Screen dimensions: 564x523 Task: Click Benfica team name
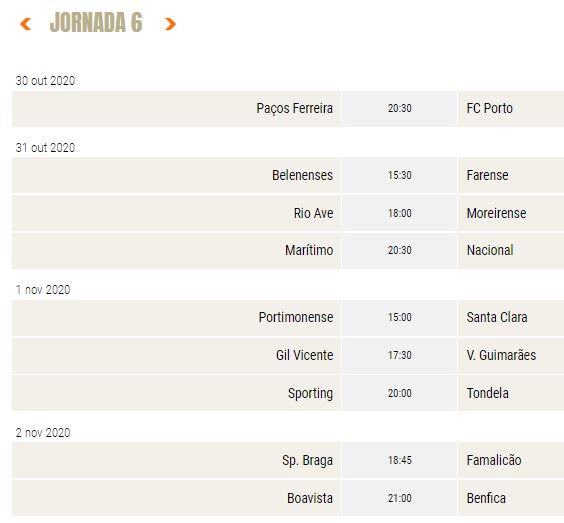coord(486,499)
